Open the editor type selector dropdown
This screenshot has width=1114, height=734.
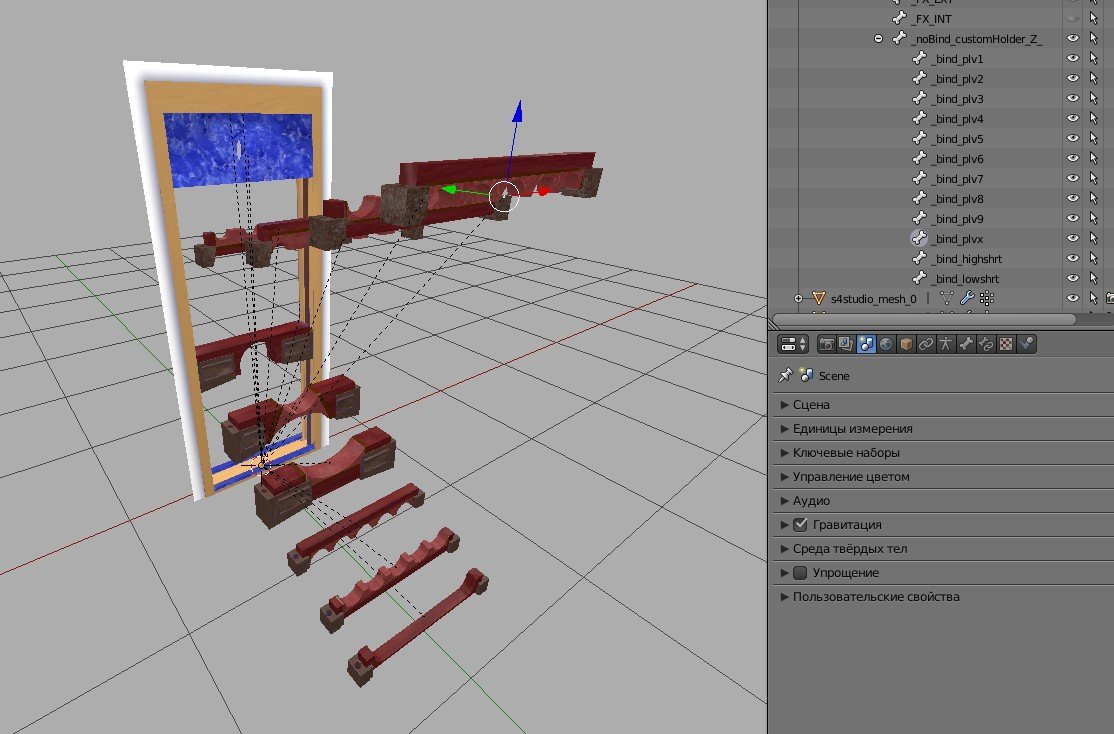pos(793,344)
